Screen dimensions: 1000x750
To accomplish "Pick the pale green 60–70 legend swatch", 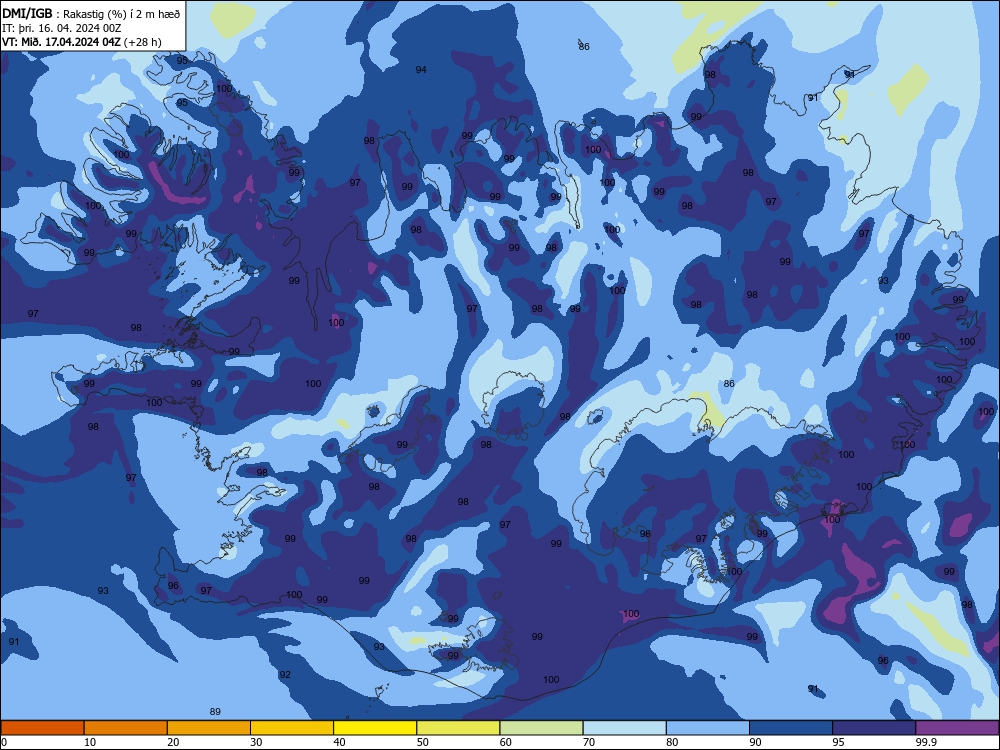I will [x=541, y=728].
